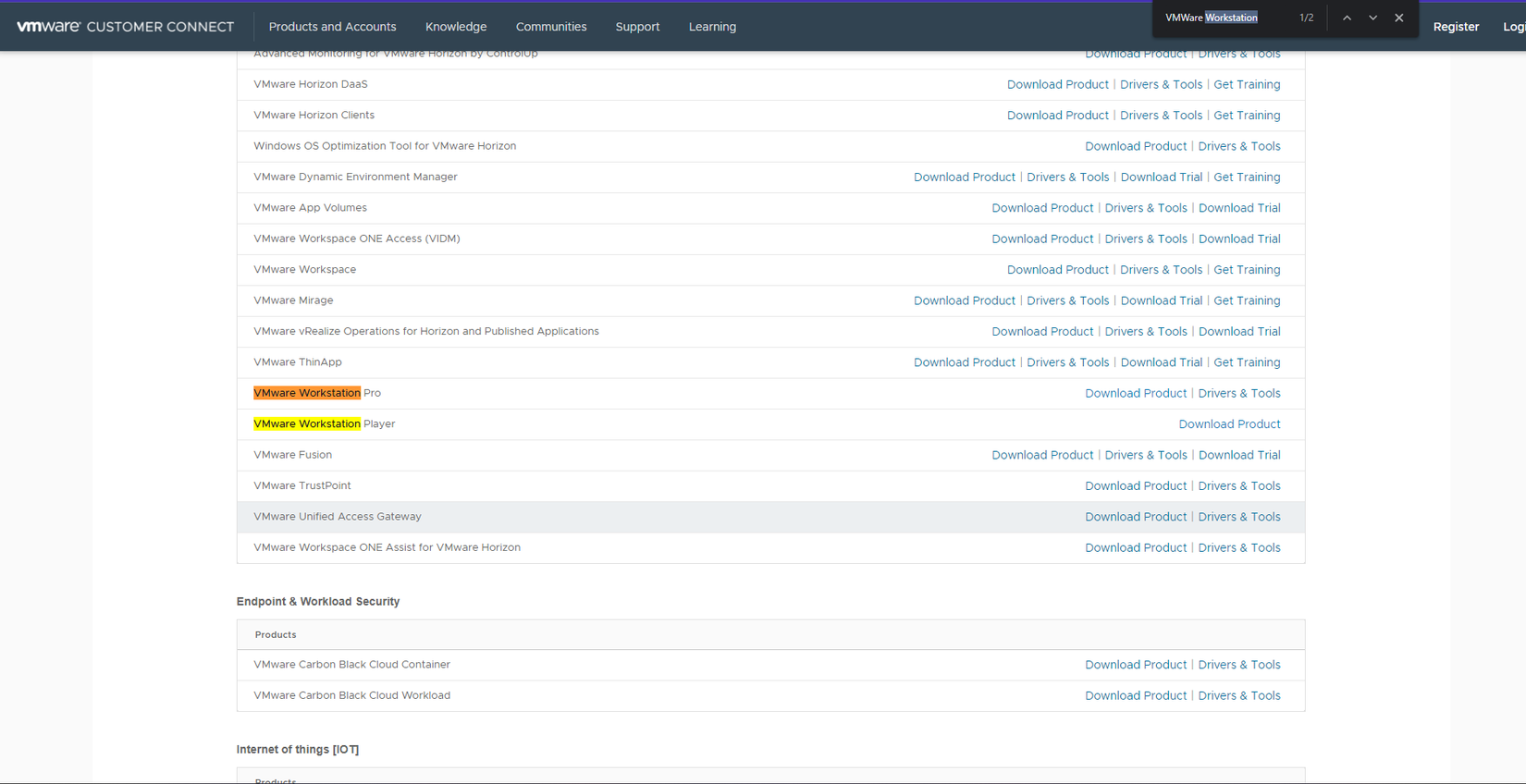
Task: Download Product for VMware Unified Access Gateway
Action: [1136, 517]
